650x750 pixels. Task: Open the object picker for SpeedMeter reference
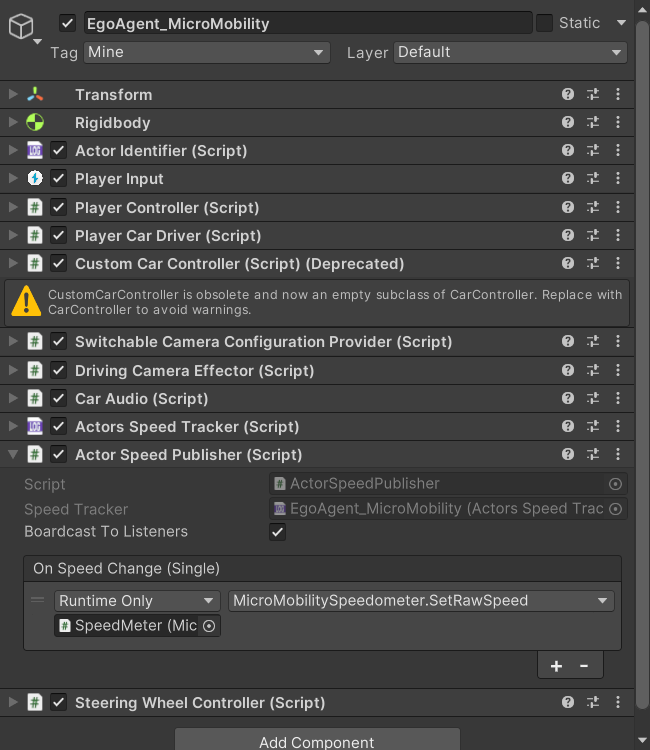(209, 626)
